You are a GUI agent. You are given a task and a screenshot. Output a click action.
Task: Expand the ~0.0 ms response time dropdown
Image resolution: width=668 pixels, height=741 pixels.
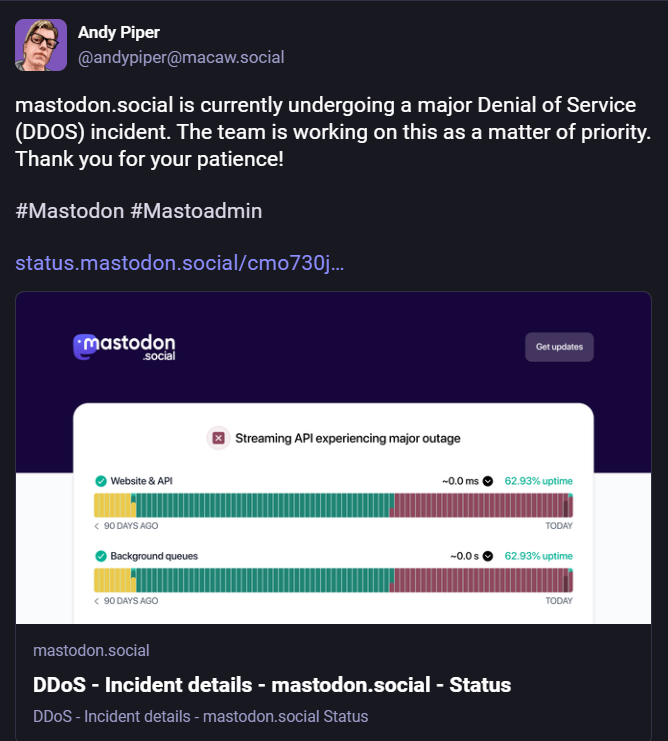488,481
